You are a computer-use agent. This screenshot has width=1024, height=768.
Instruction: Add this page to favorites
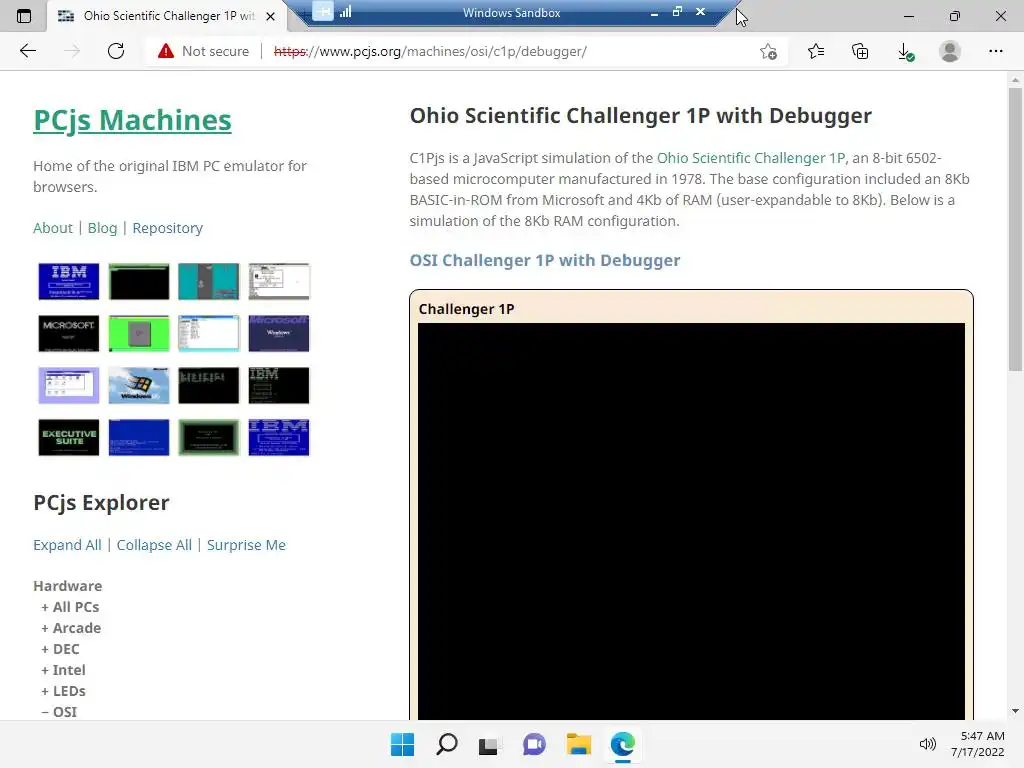(769, 51)
